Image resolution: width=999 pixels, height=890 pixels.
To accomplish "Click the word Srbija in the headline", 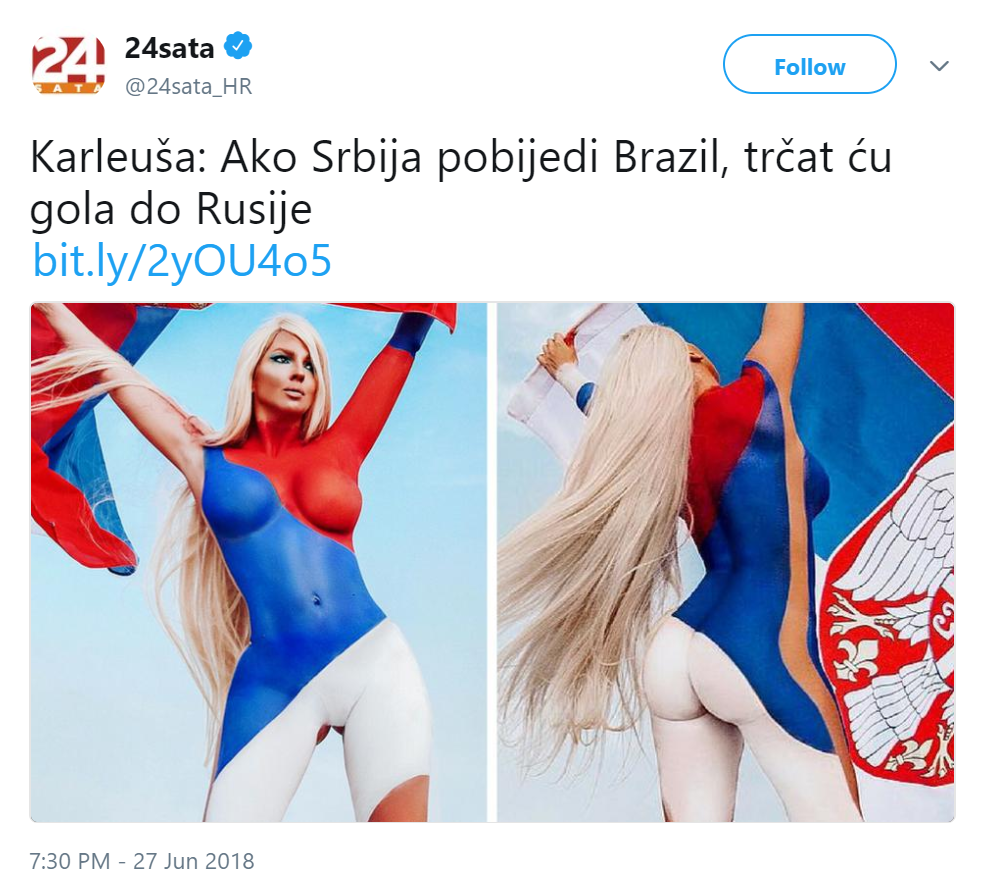I will [x=366, y=157].
